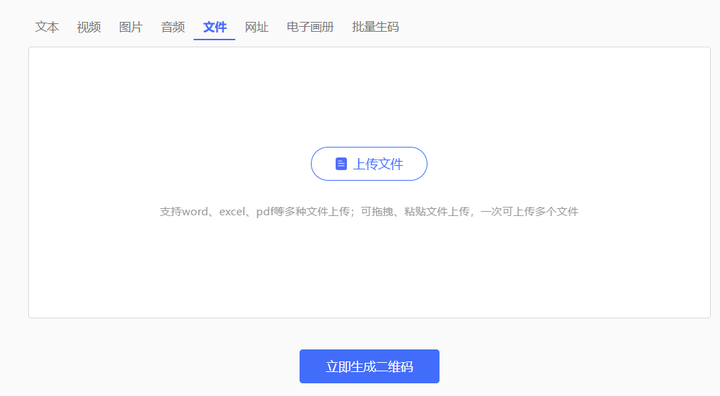Select the 图片 tab
Viewport: 720px width, 396px height.
(x=130, y=27)
